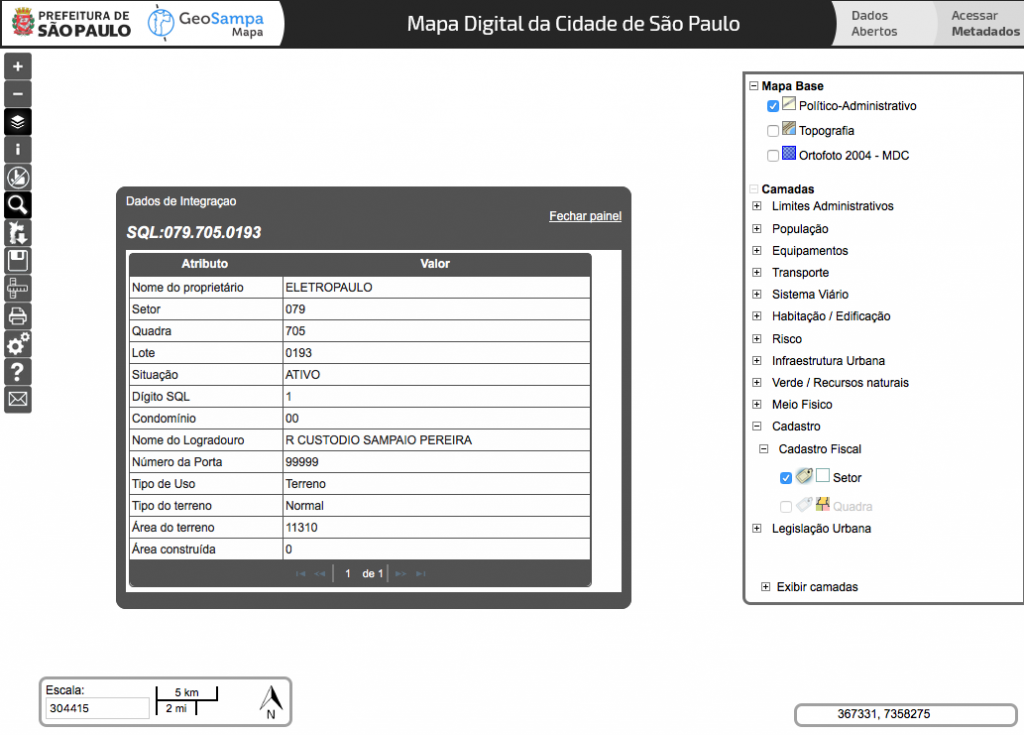The width and height of the screenshot is (1024, 735).
Task: Collapse the Cadastro Fiscal group
Action: (x=762, y=449)
